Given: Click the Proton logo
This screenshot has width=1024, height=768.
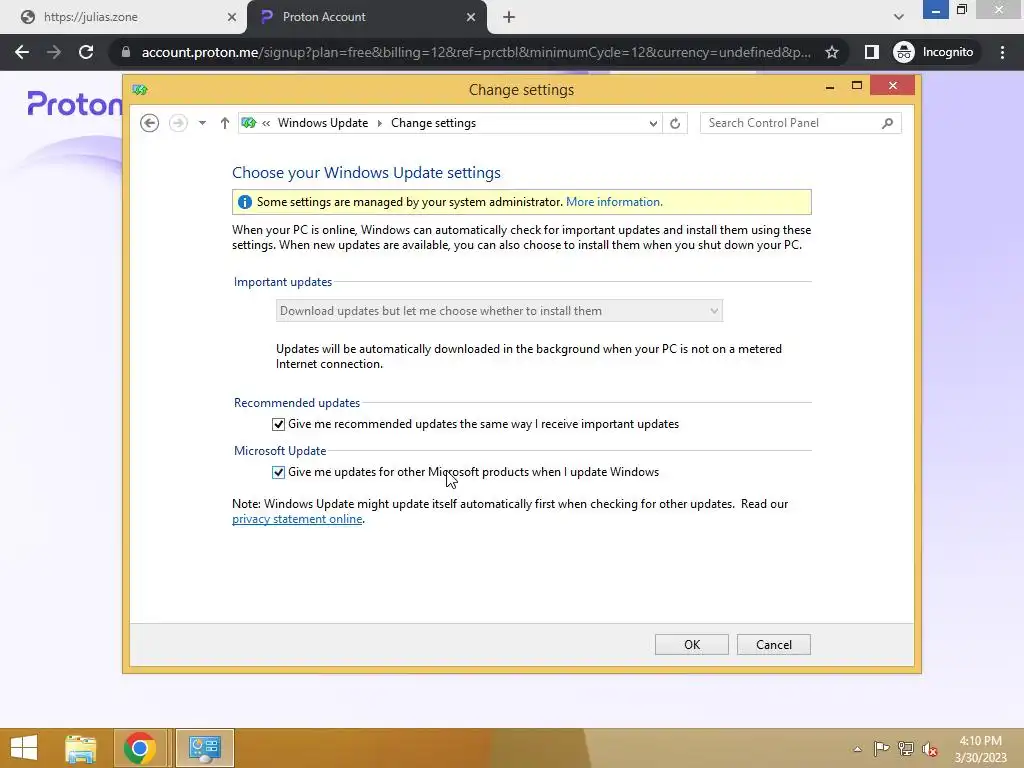Looking at the screenshot, I should click(x=74, y=104).
